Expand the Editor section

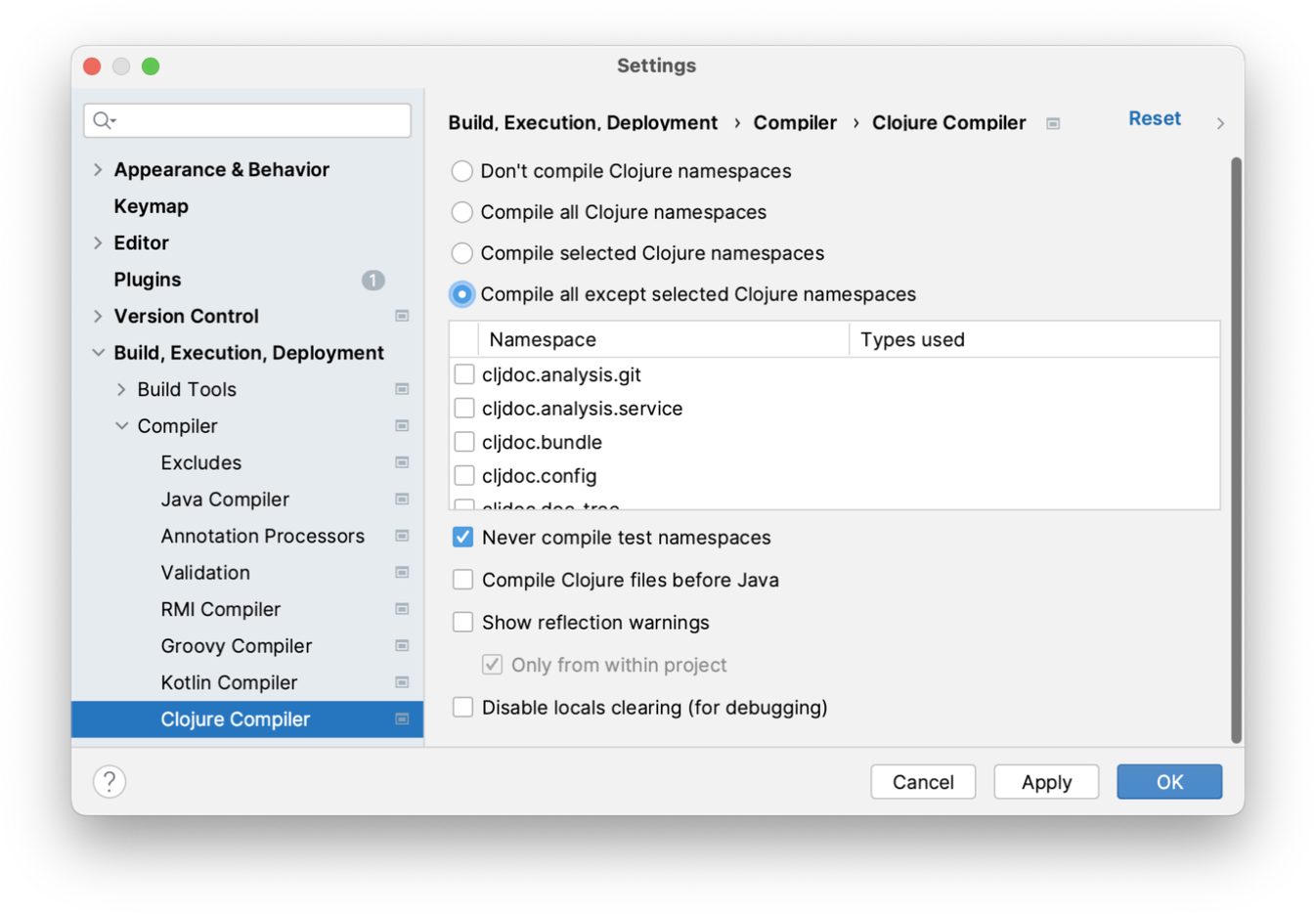point(98,242)
